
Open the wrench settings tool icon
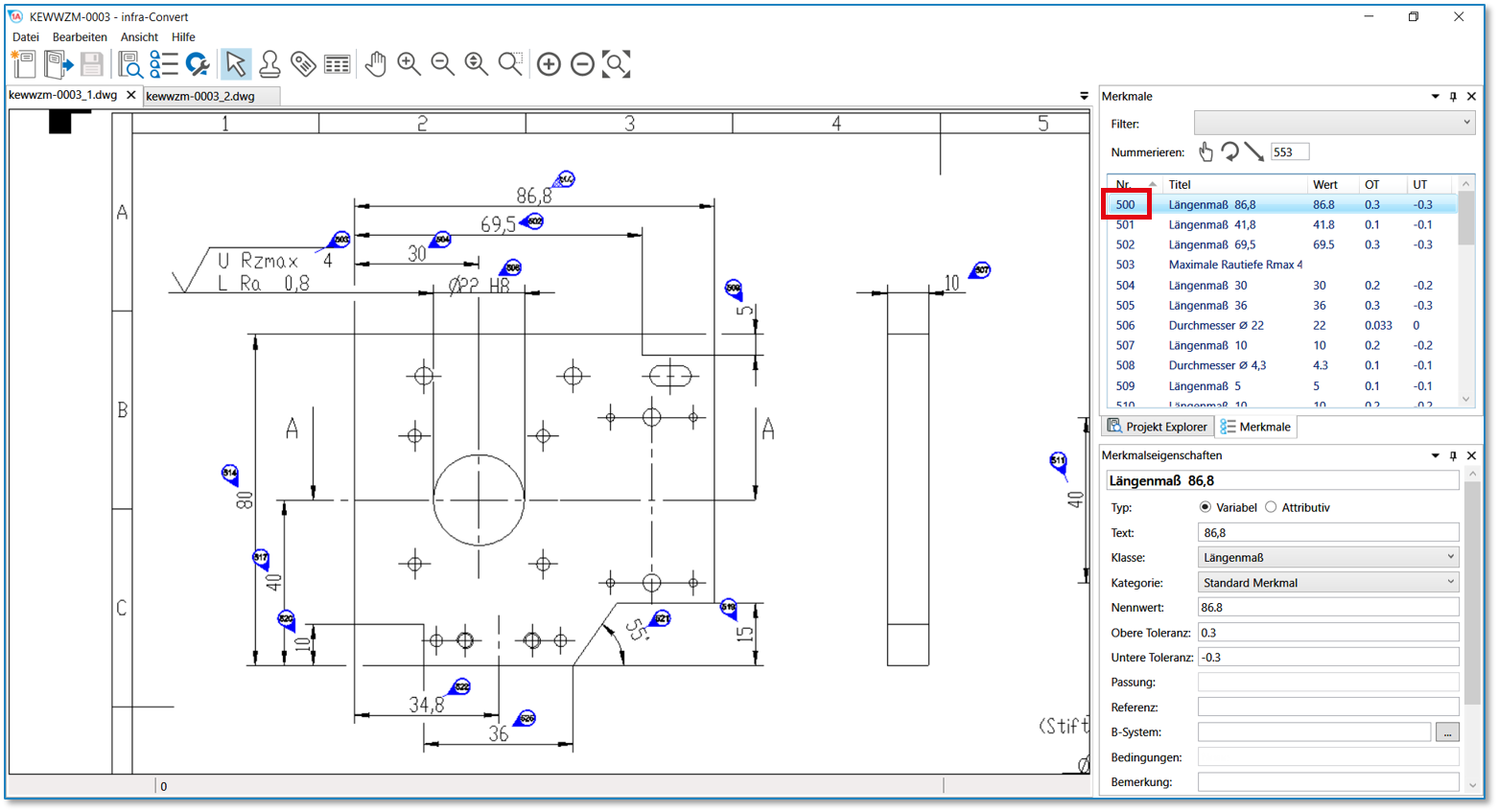tap(198, 64)
